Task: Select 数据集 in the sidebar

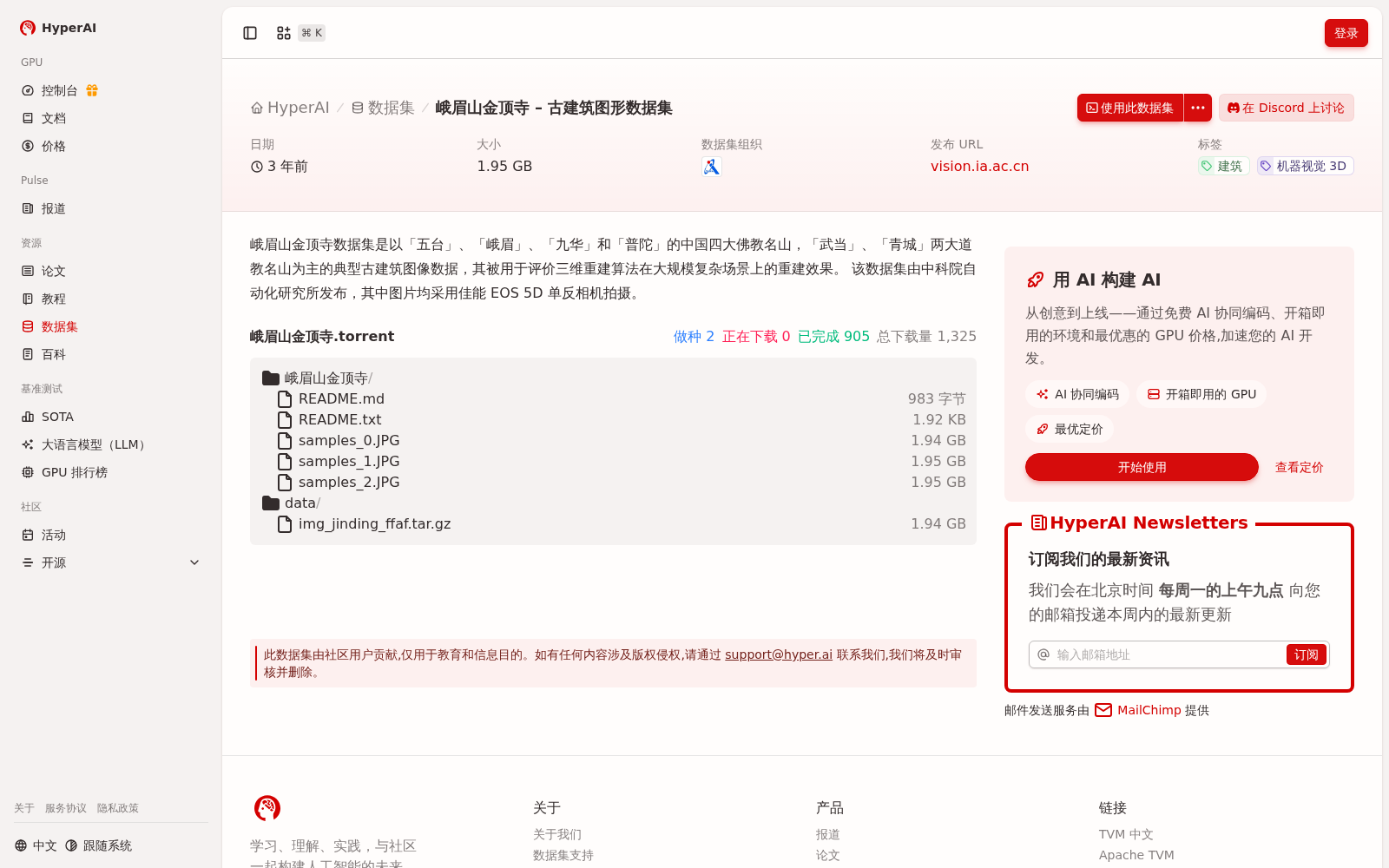Action: tap(60, 326)
